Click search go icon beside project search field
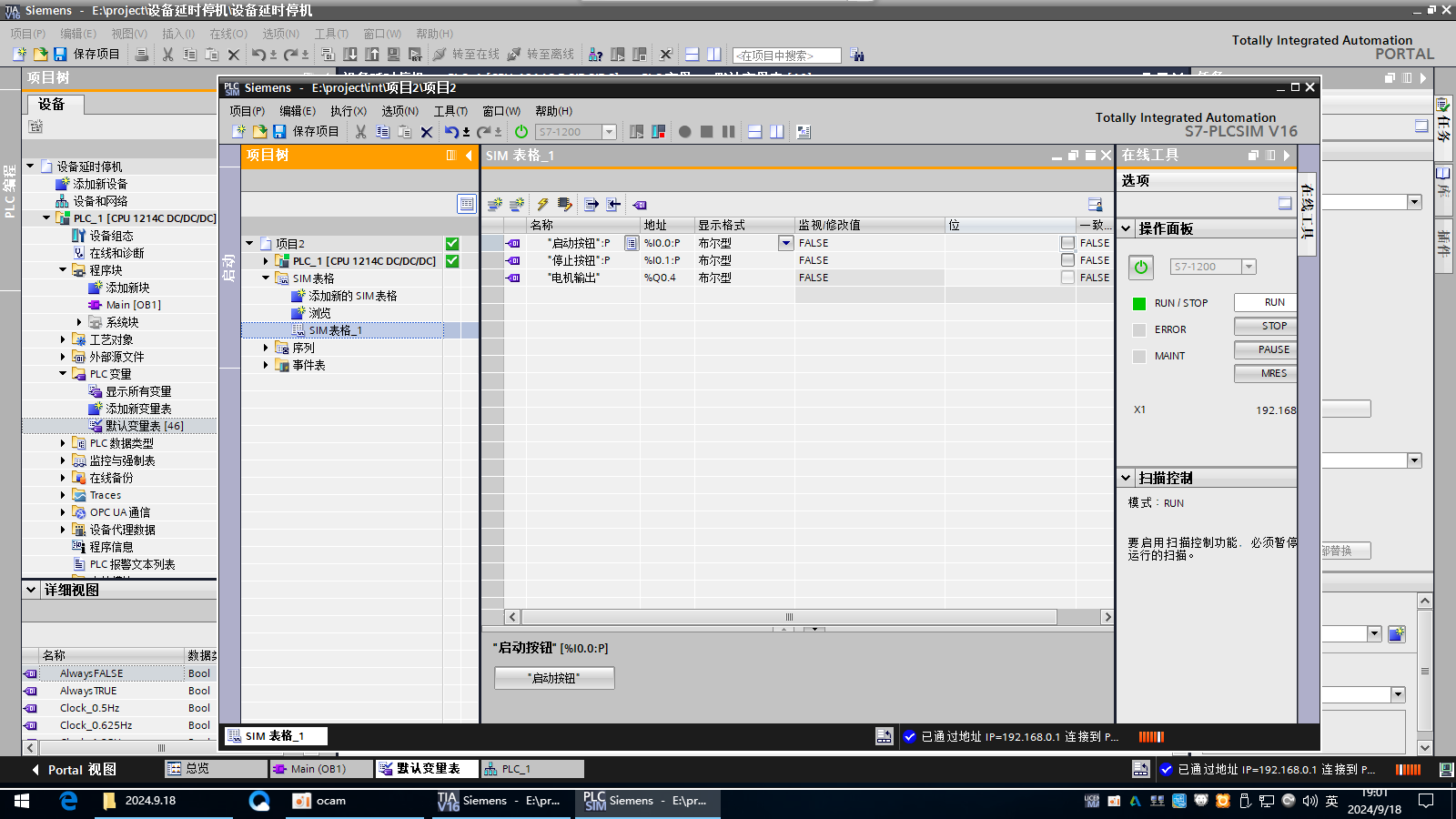This screenshot has width=1456, height=819. (857, 55)
